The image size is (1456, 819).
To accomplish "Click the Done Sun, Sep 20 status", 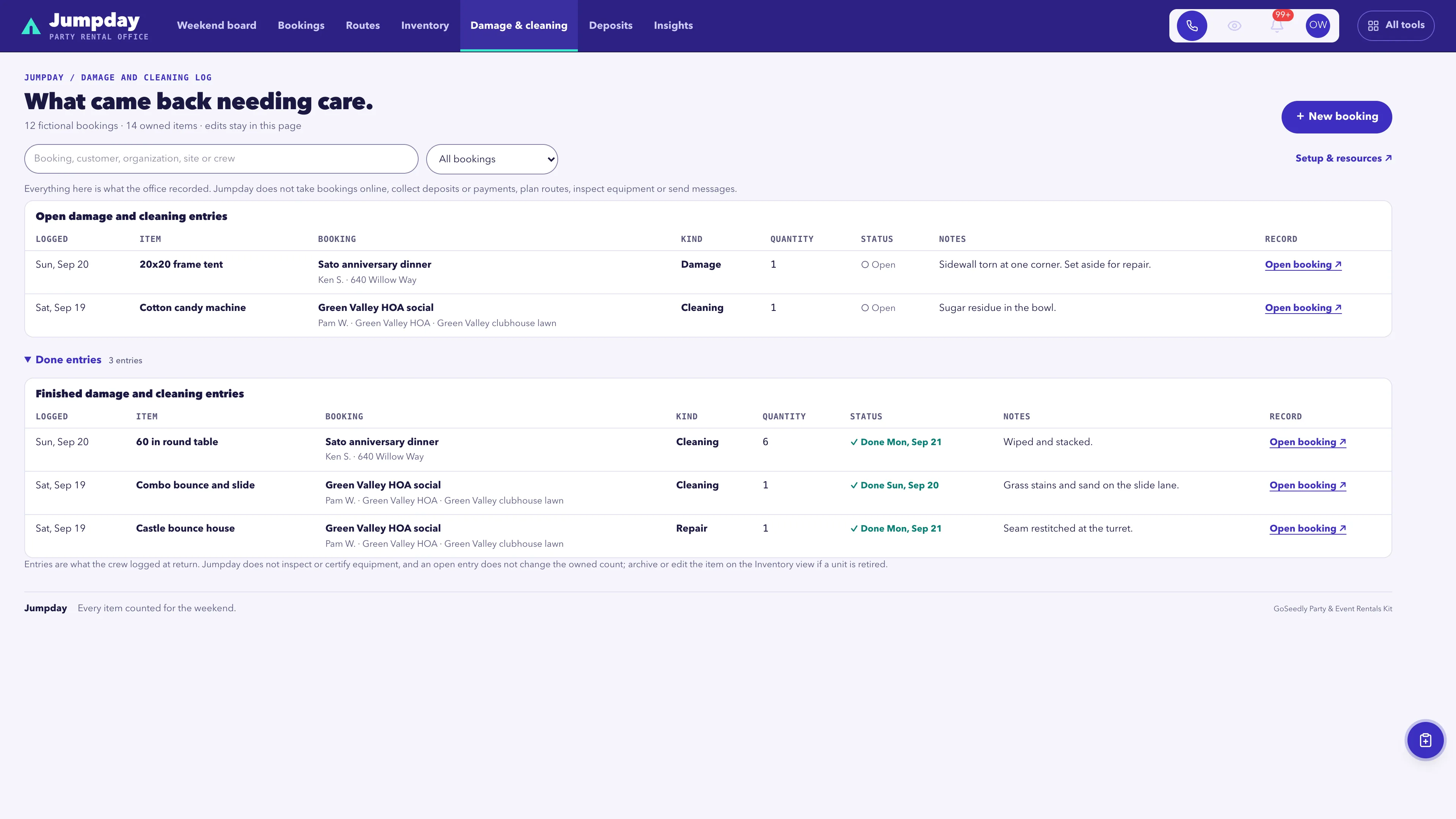I will (x=894, y=485).
